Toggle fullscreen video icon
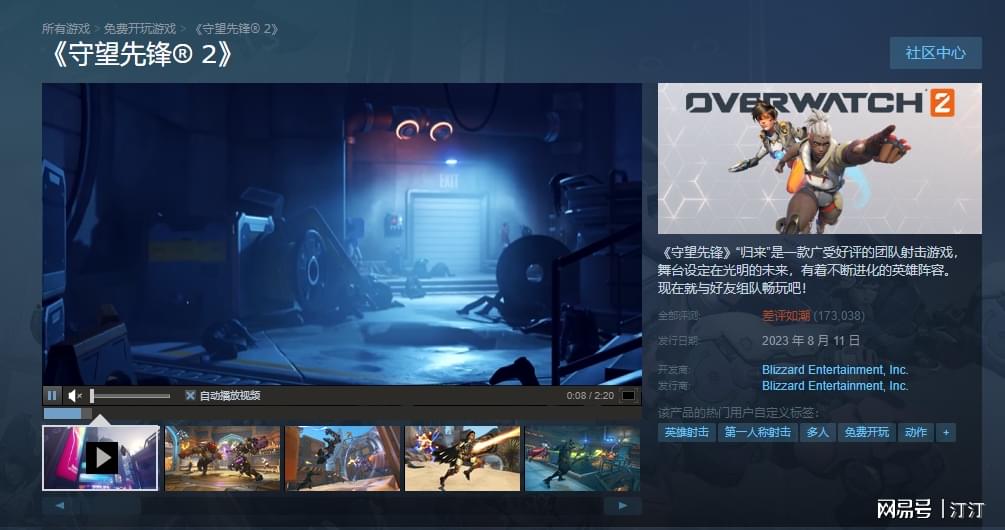Viewport: 1005px width, 530px height. [x=629, y=395]
